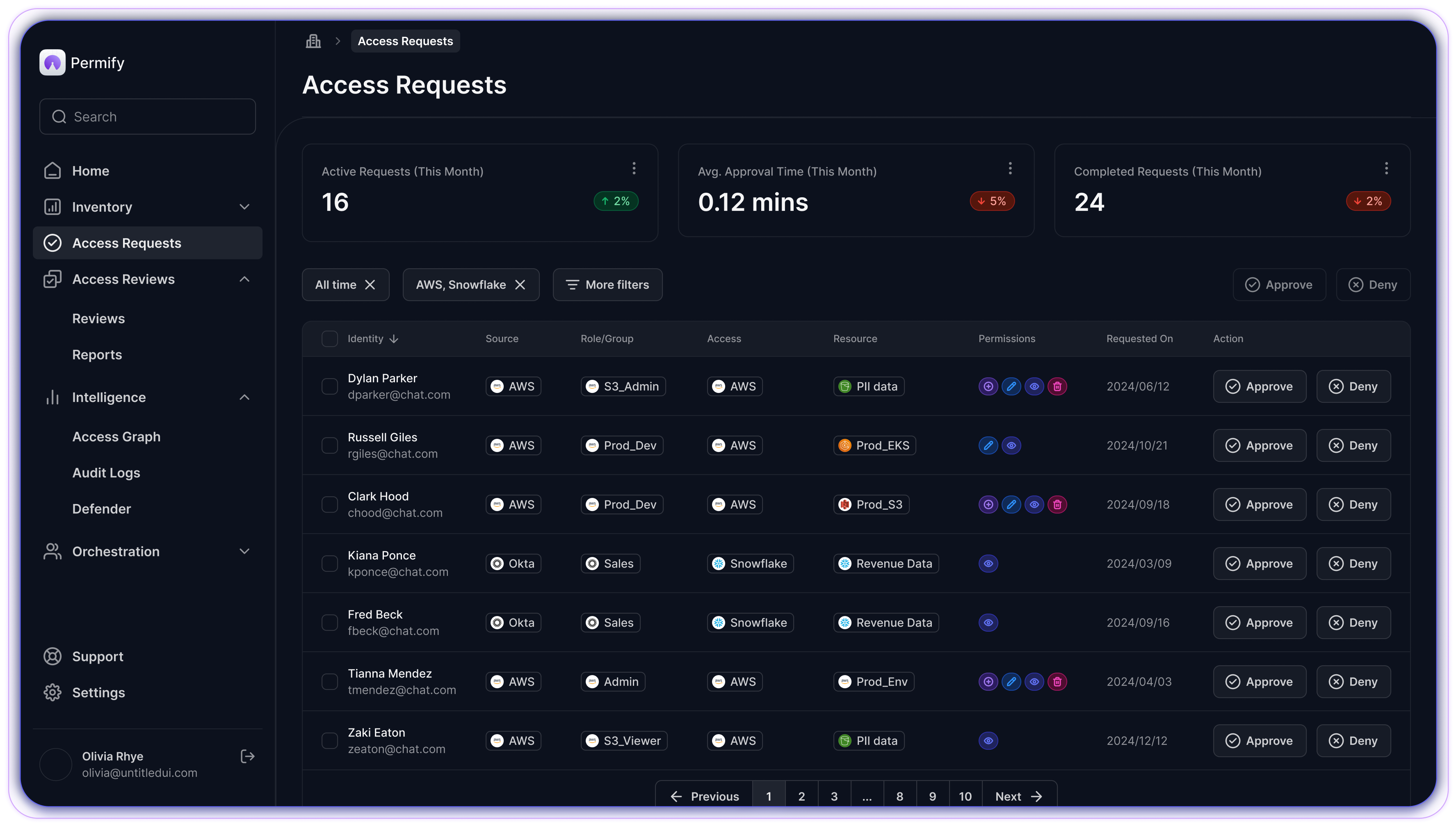Toggle the eye visibility icon for Kiana Ponce

[x=989, y=563]
